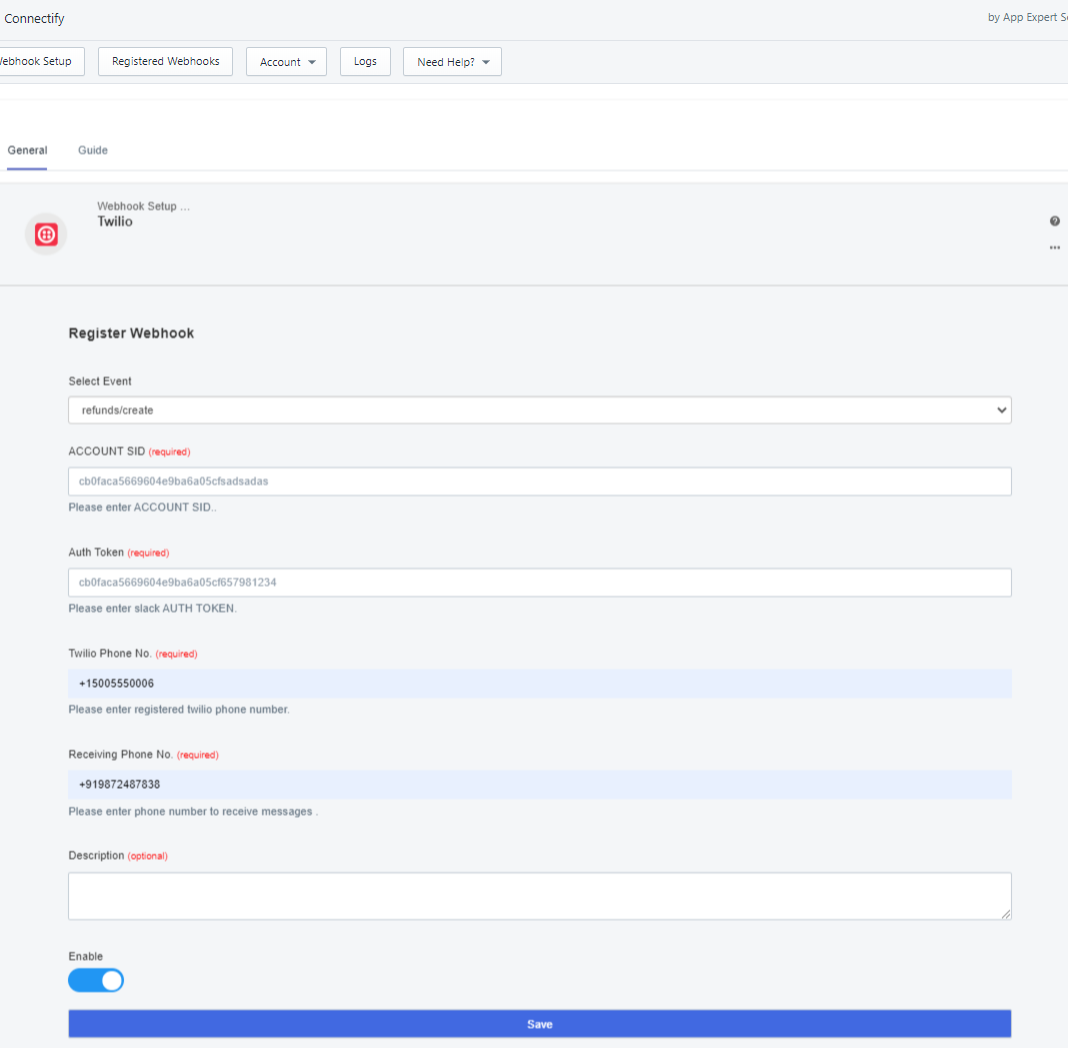Click the Register Webhook heading
This screenshot has height=1048, width=1068.
pyautogui.click(x=131, y=333)
